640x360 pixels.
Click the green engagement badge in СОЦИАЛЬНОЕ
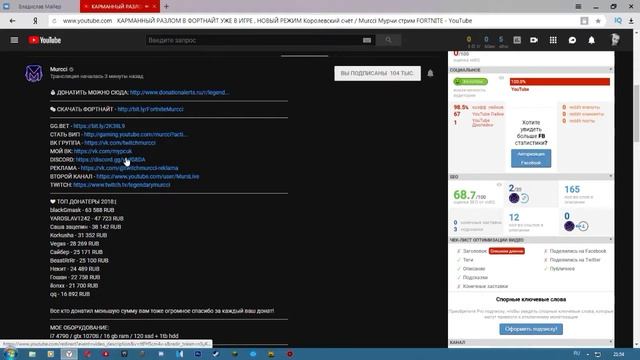[x=471, y=82]
